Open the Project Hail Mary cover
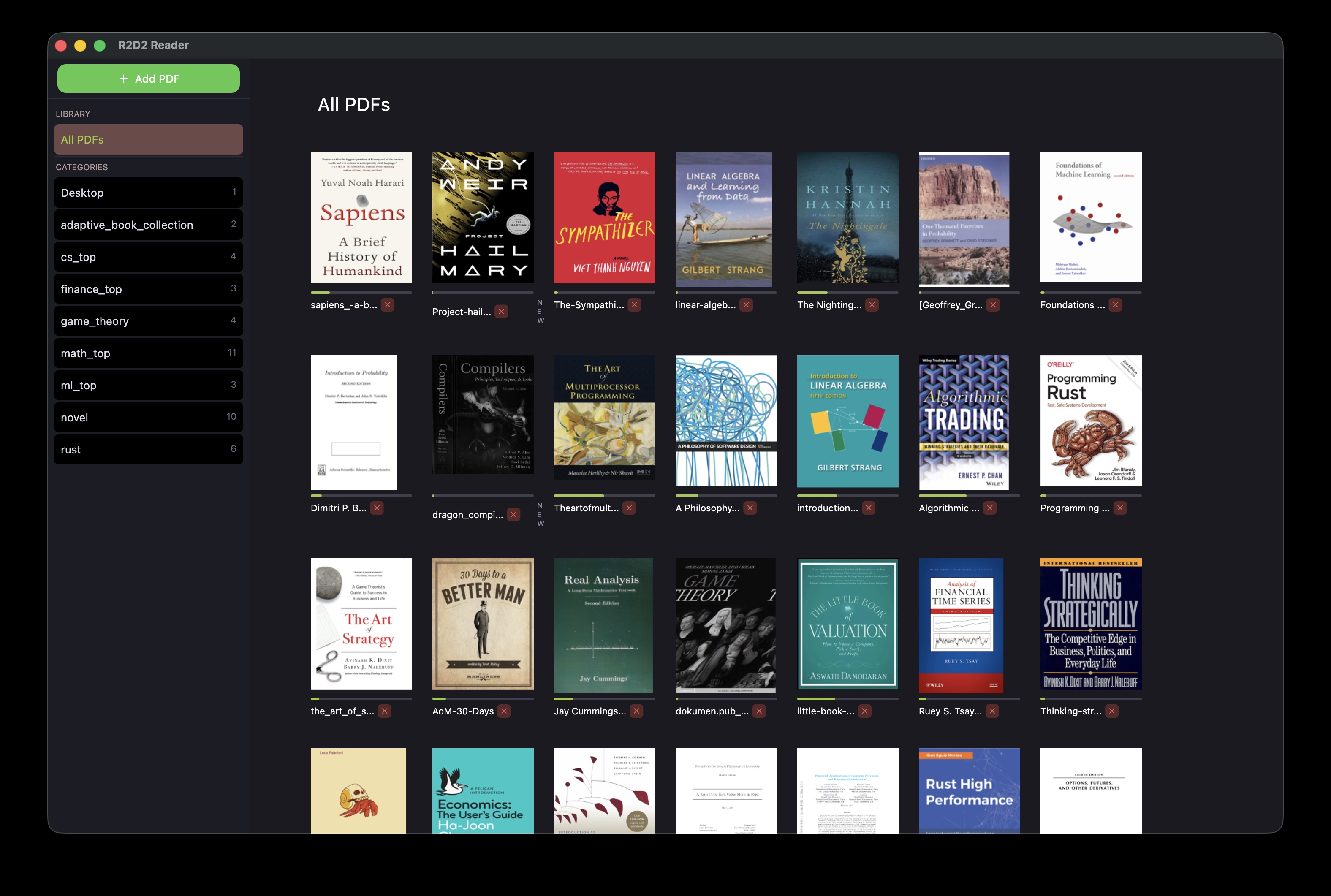 pos(483,218)
